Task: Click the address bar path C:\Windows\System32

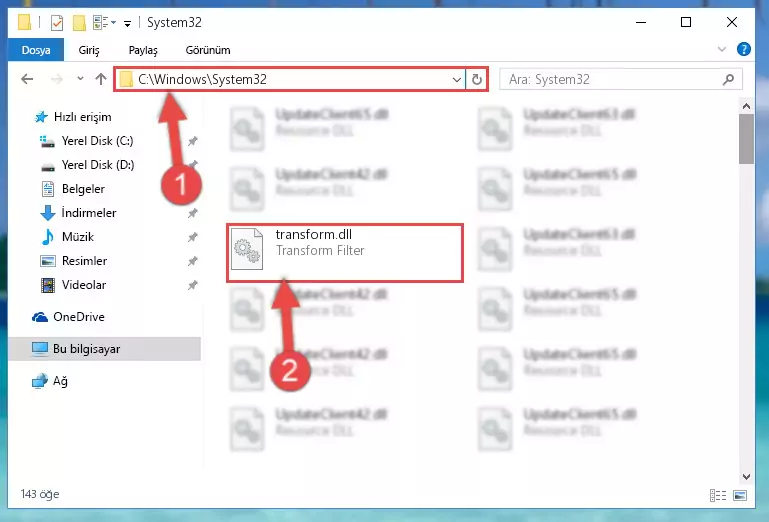Action: coord(202,79)
